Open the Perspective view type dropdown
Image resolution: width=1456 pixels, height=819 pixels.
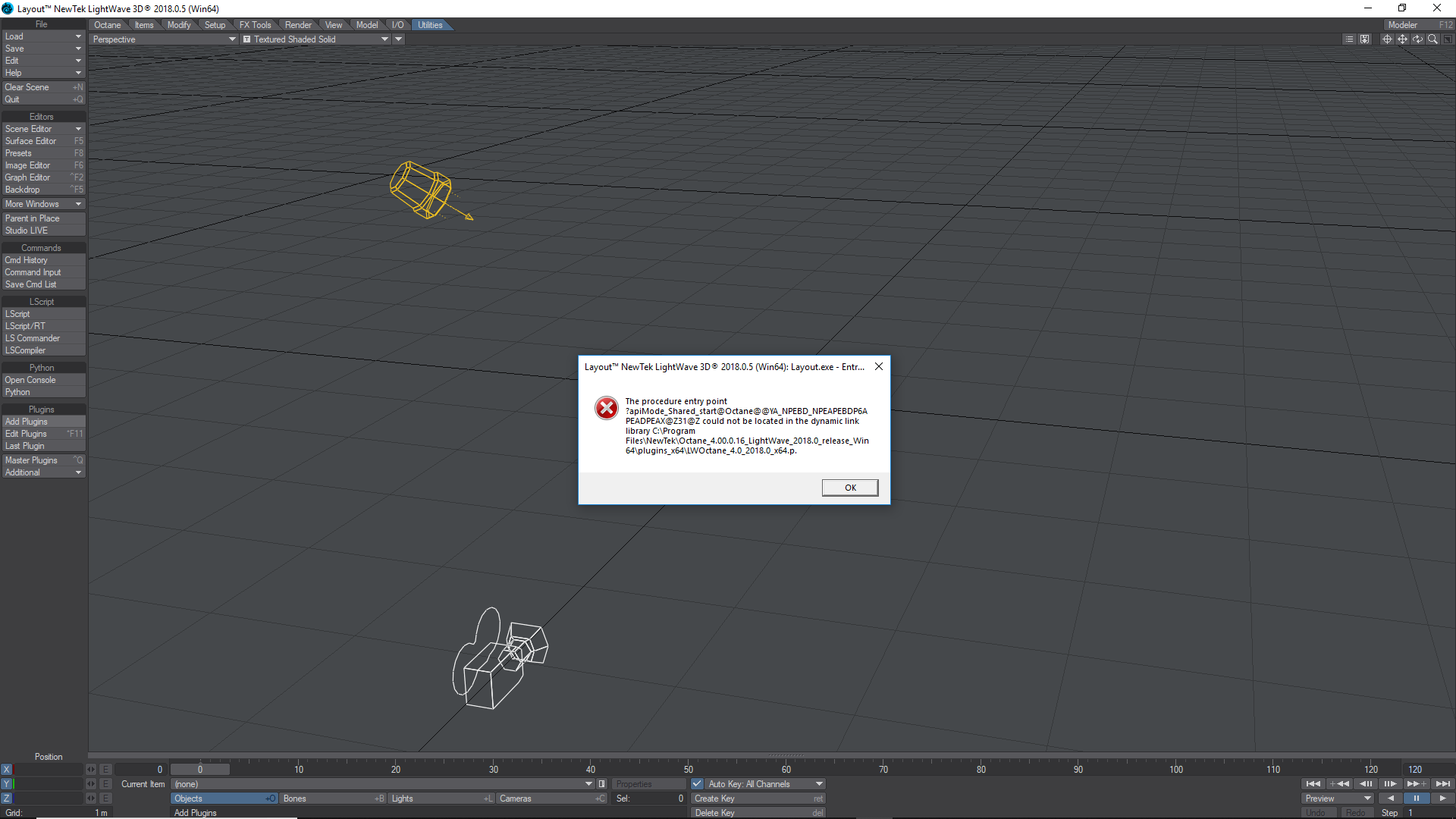tap(164, 39)
